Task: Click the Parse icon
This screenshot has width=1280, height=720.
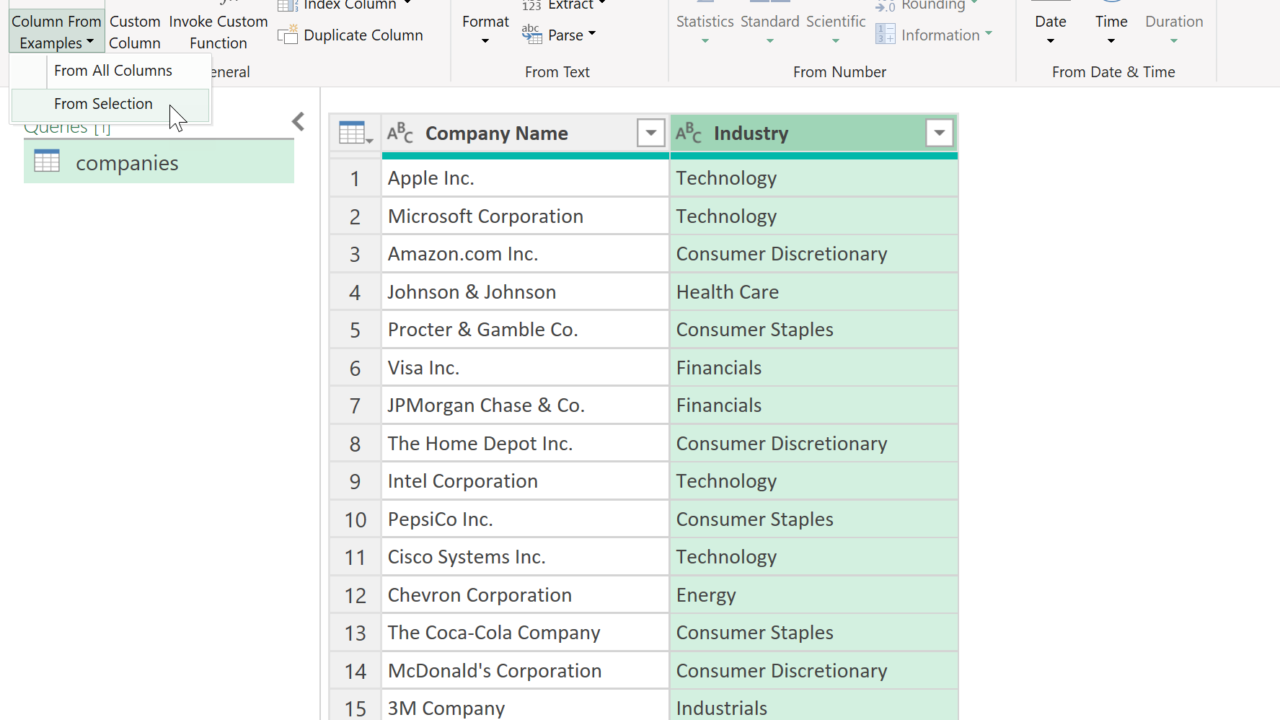Action: (532, 35)
